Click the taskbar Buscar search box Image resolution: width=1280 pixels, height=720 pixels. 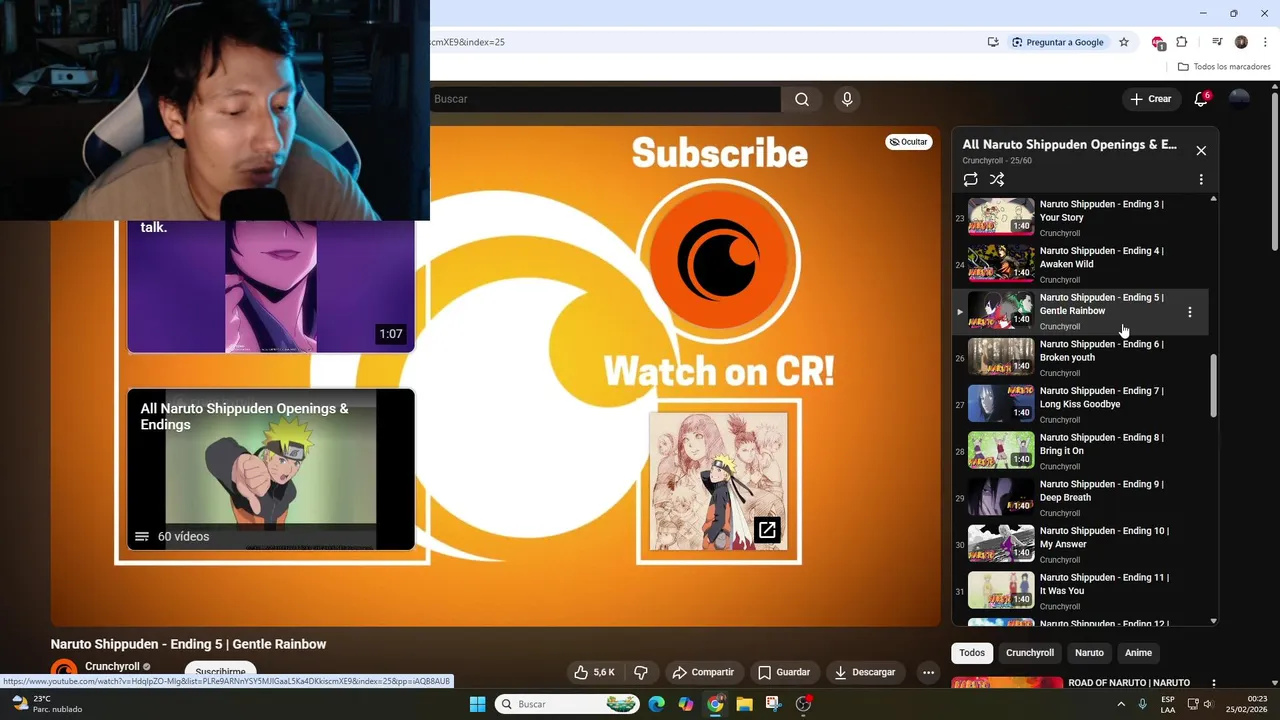[567, 704]
